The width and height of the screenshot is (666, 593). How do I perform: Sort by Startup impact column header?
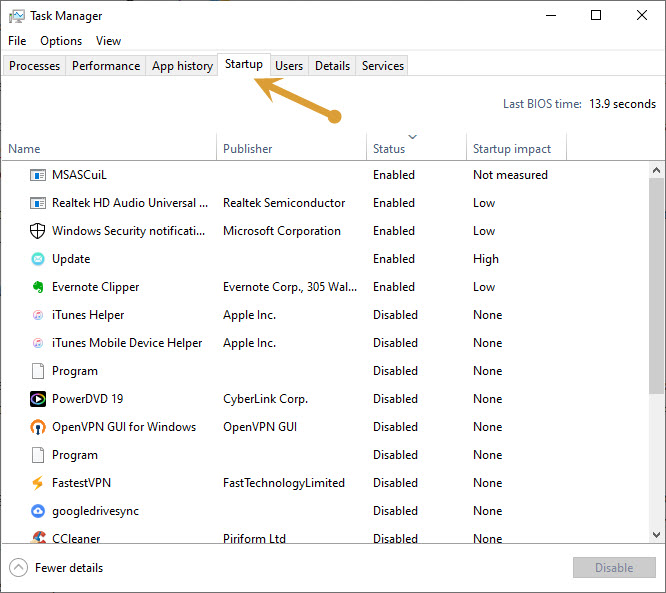click(516, 147)
